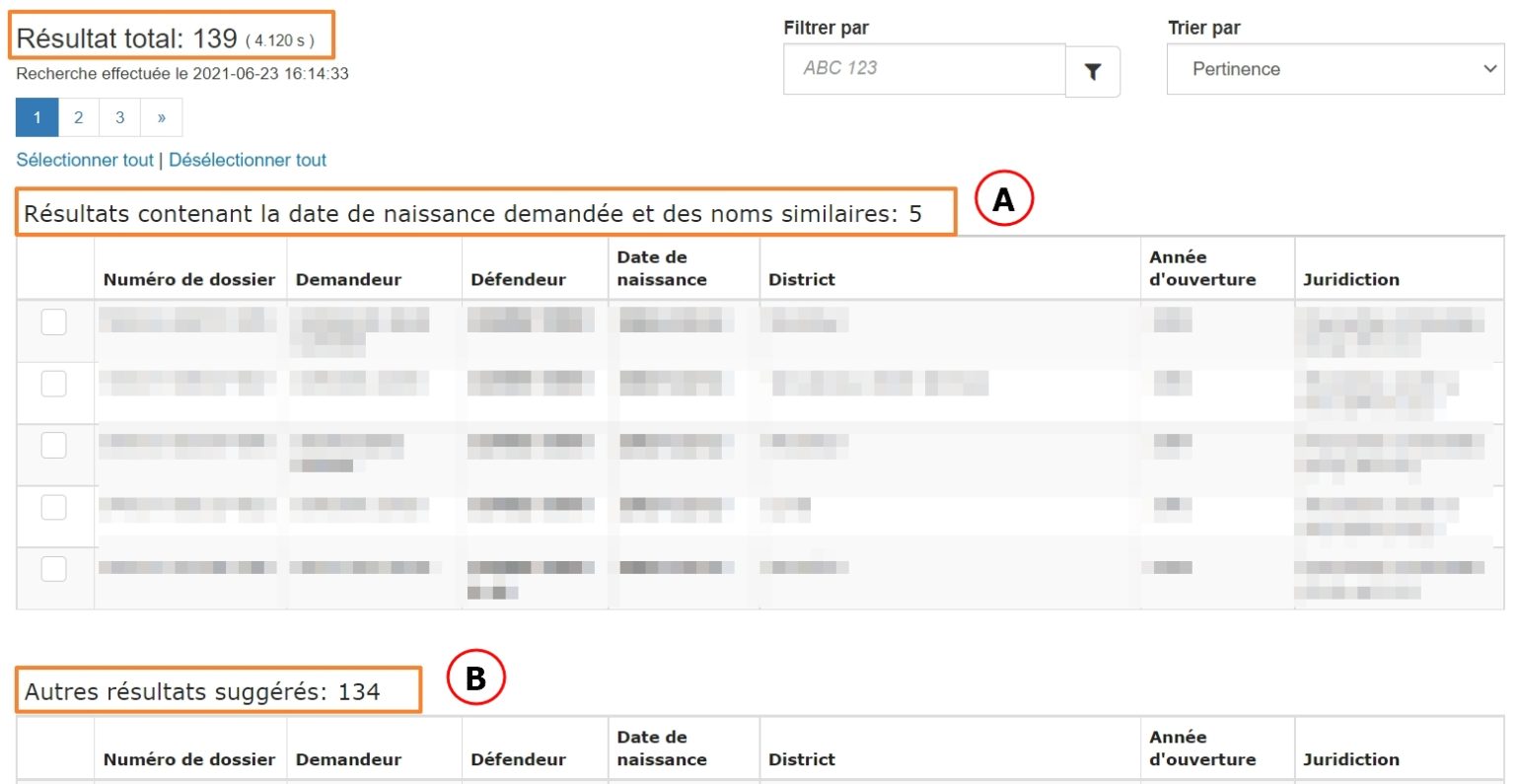Go to results page 3
Image resolution: width=1515 pixels, height=784 pixels.
[x=119, y=116]
